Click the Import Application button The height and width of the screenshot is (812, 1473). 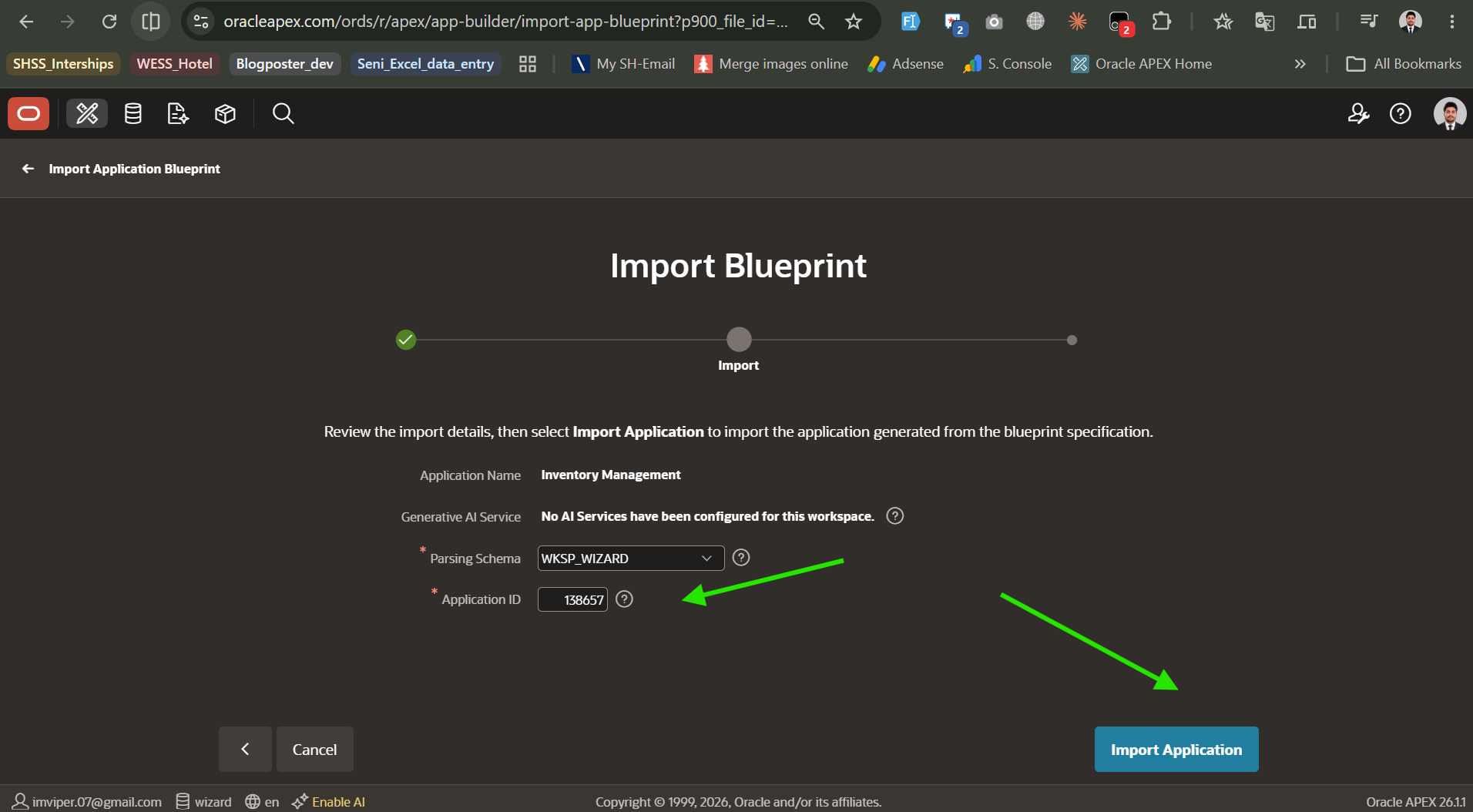pyautogui.click(x=1176, y=750)
